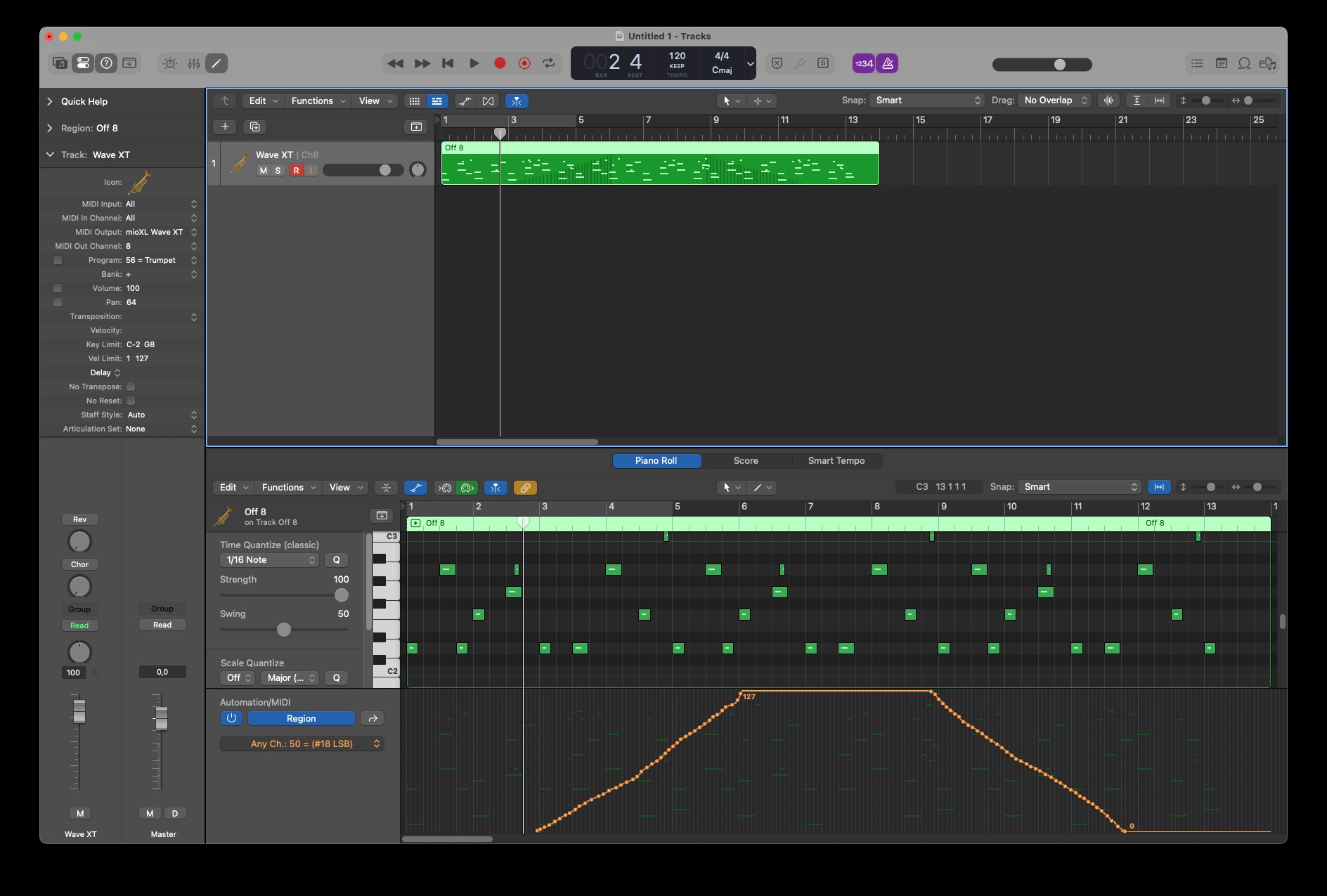Enable Cycle mode in the transport
Viewport: 1327px width, 896px height.
coord(549,63)
